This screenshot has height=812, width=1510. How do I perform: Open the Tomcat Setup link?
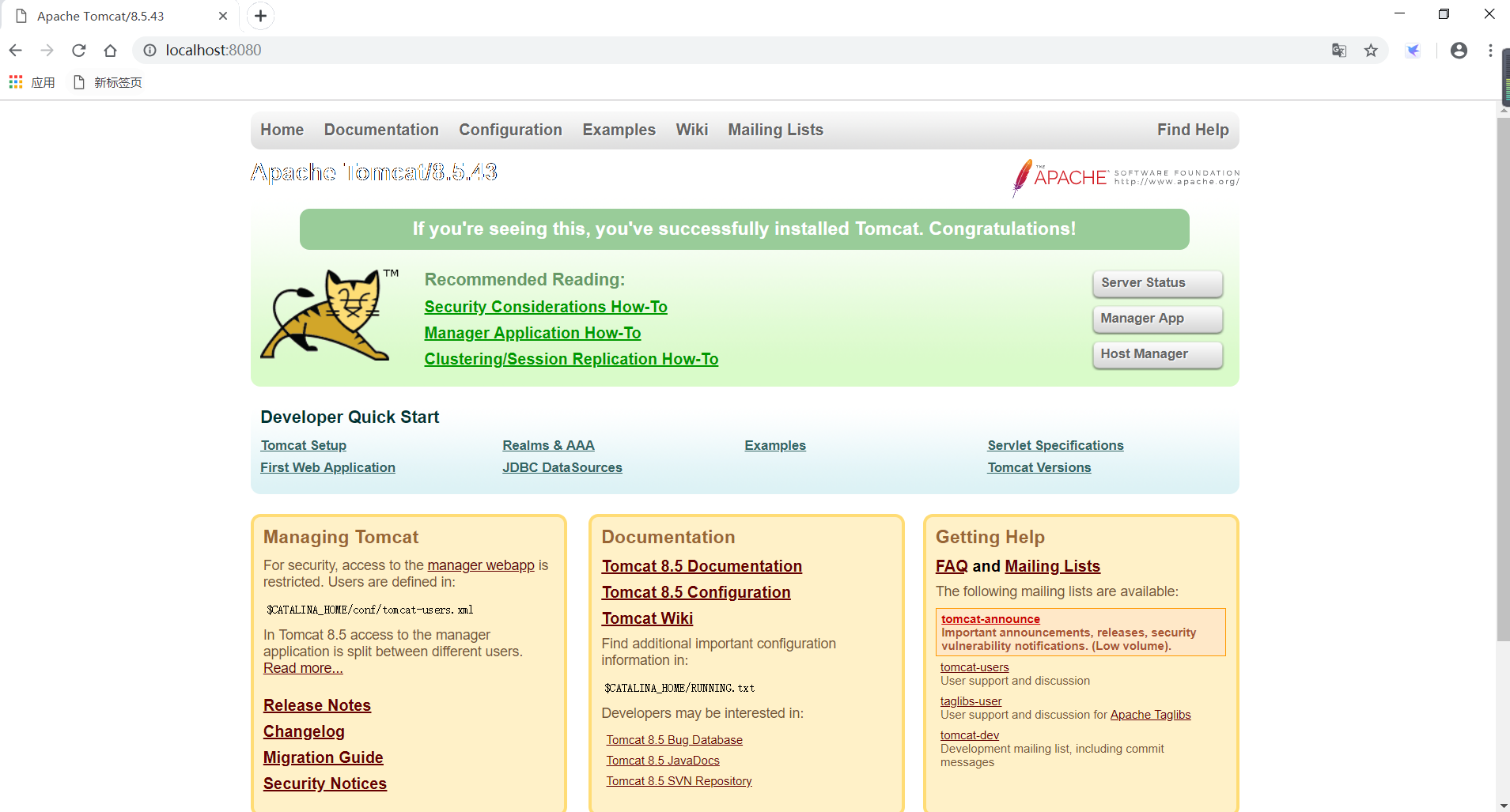(x=304, y=445)
